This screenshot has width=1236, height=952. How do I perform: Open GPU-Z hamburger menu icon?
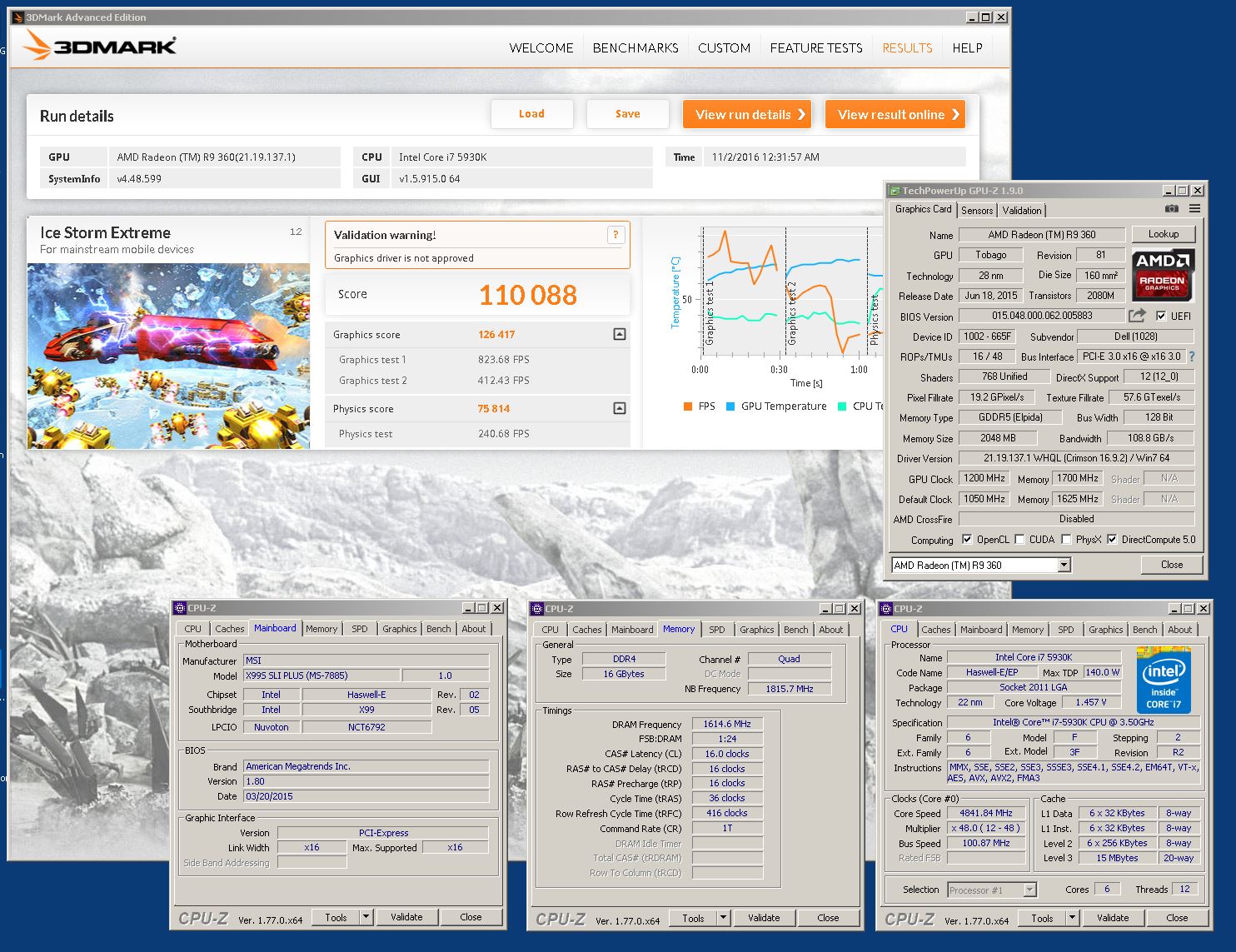pyautogui.click(x=1195, y=209)
